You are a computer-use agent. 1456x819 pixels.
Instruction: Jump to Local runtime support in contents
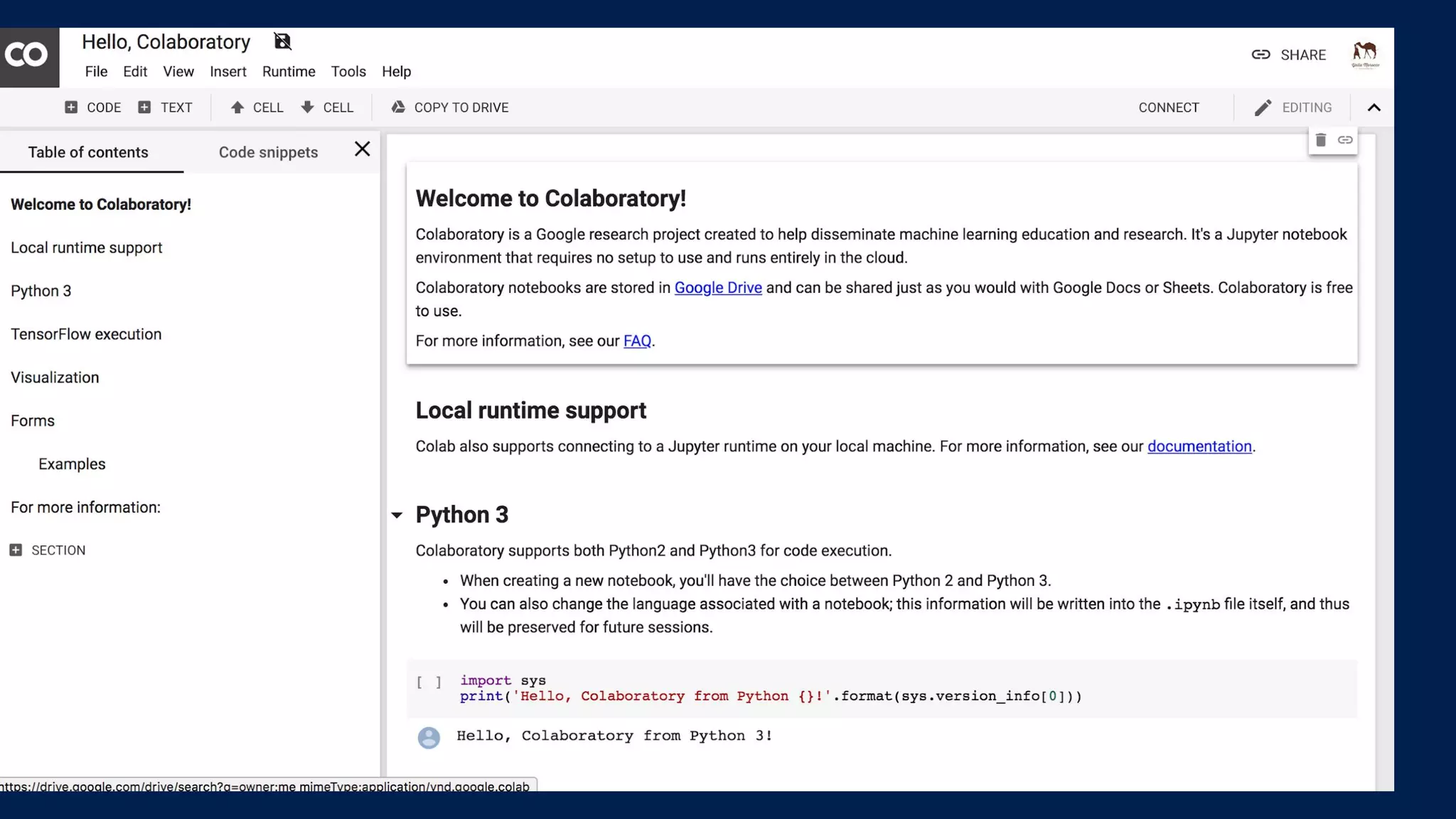(87, 248)
